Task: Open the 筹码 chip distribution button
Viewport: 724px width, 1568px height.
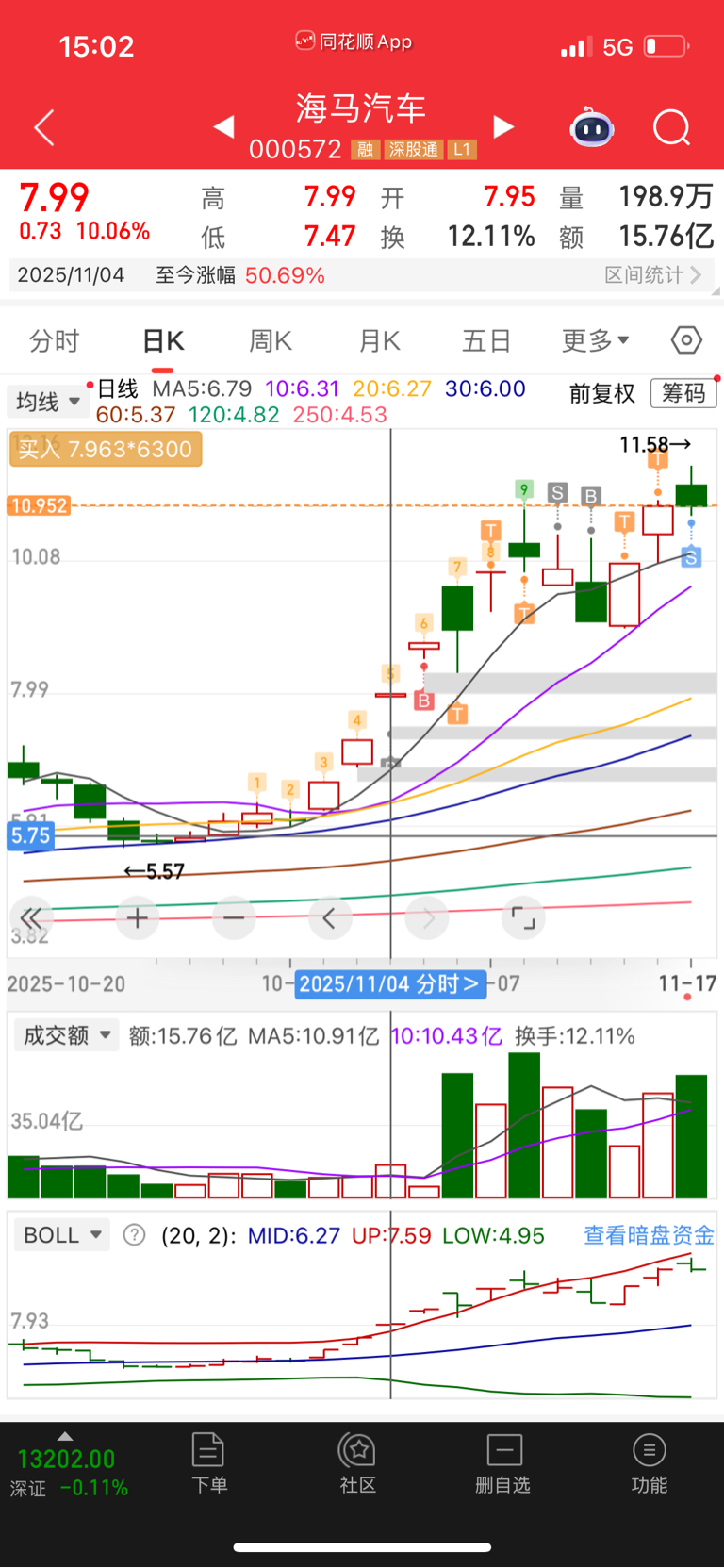Action: click(683, 393)
